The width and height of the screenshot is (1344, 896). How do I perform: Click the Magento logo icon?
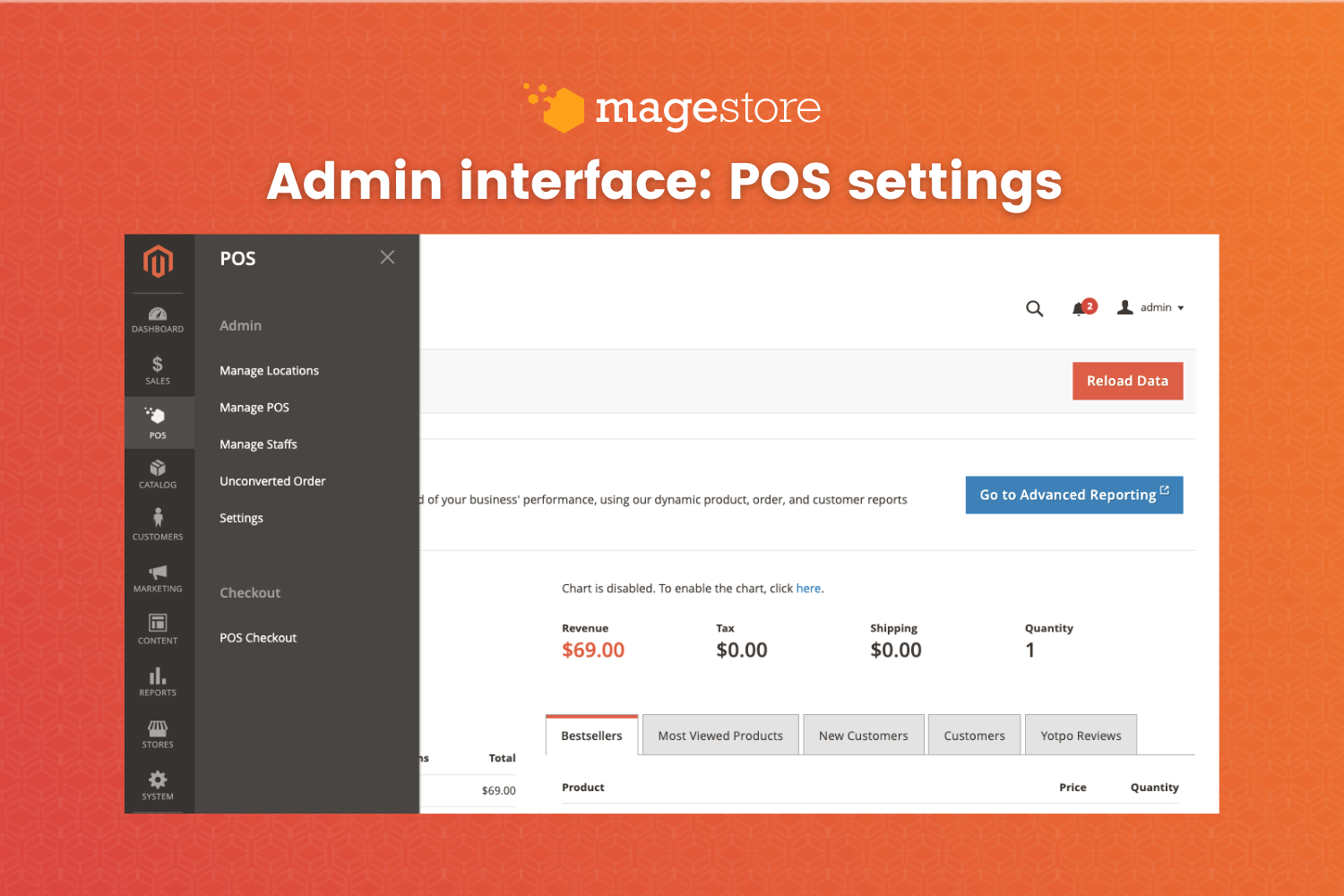[159, 262]
